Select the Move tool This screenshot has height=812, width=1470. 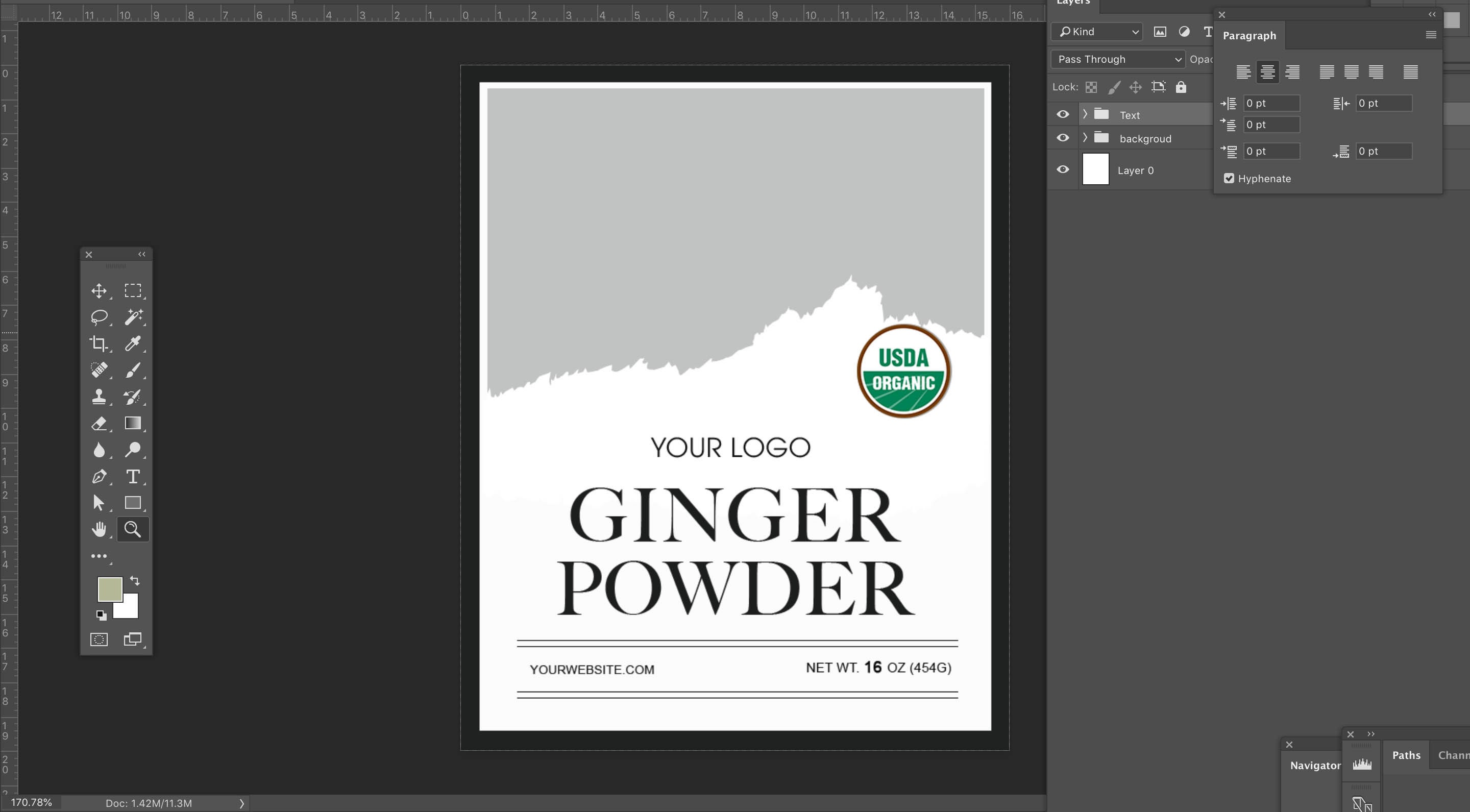pyautogui.click(x=100, y=290)
